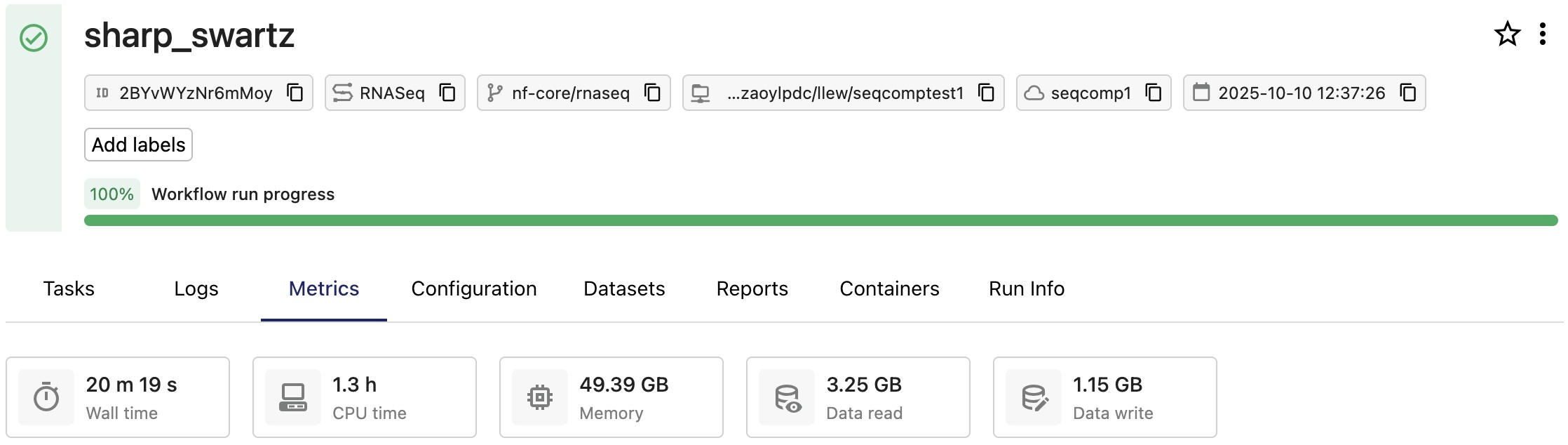Copy the seqcomptest1 work directory path
Screen dimensions: 1568x445
[x=987, y=93]
